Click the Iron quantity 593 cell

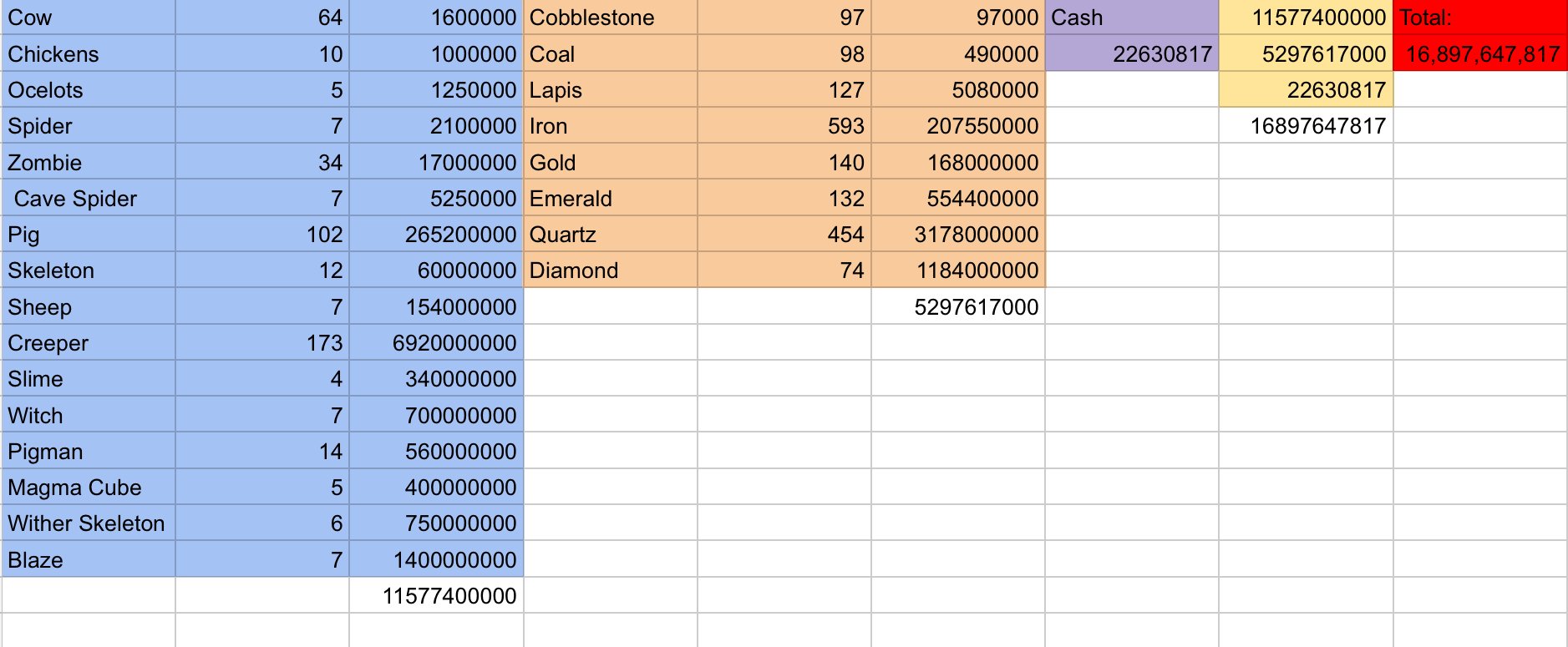tap(784, 126)
